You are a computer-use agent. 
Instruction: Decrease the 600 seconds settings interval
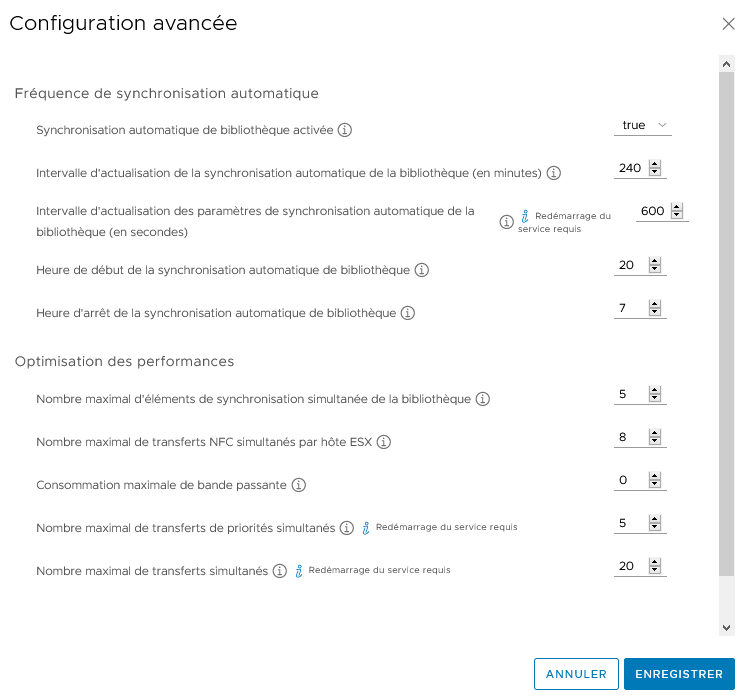(677, 215)
